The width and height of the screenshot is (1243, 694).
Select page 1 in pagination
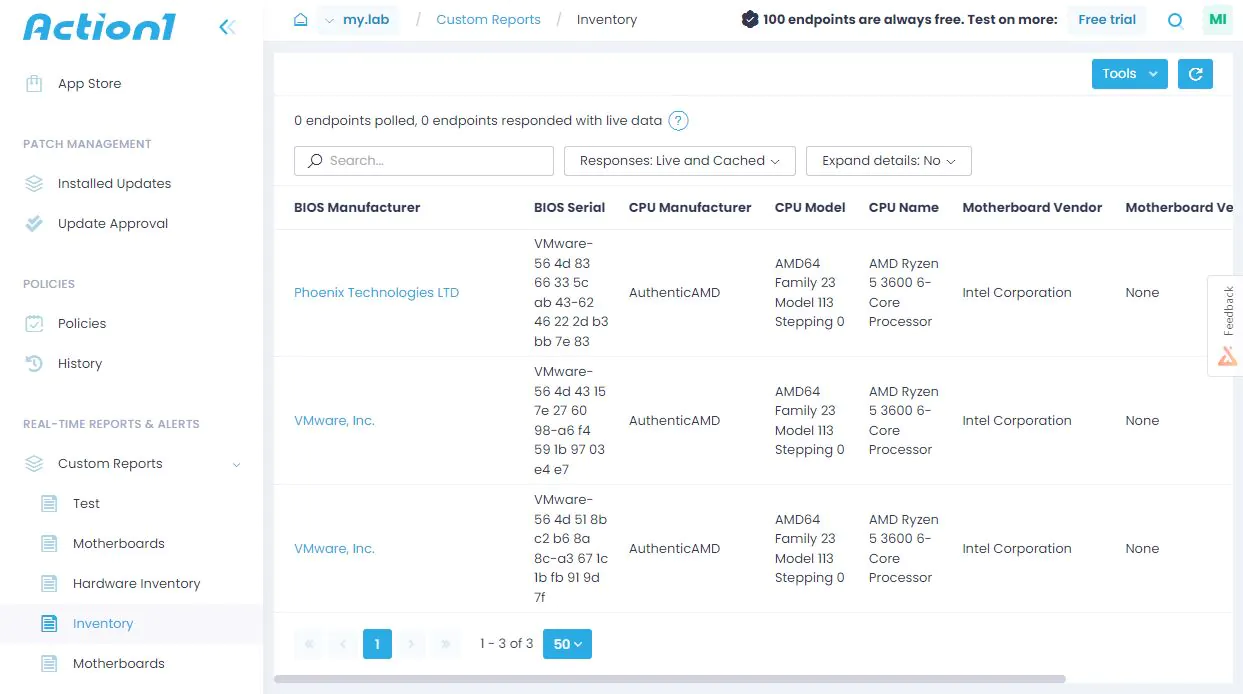[x=377, y=644]
